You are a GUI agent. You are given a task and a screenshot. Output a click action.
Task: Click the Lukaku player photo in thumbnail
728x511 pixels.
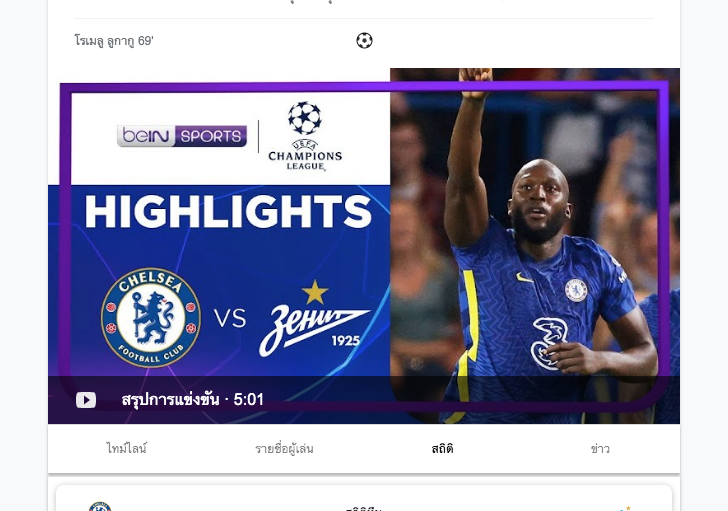[x=535, y=246]
